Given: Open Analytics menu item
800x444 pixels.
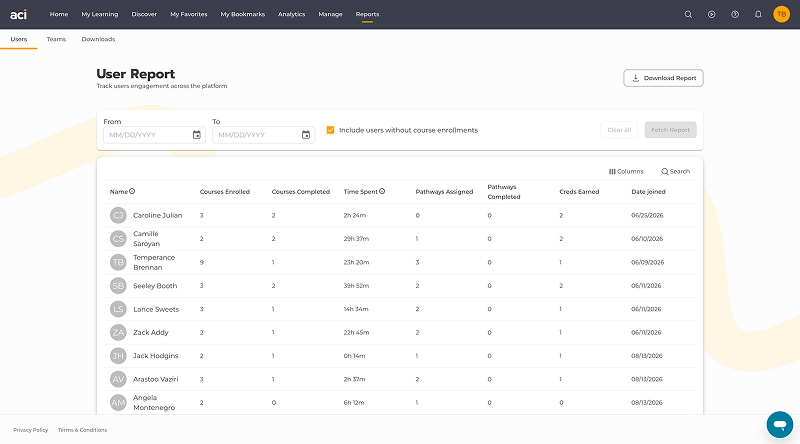Looking at the screenshot, I should pos(291,14).
